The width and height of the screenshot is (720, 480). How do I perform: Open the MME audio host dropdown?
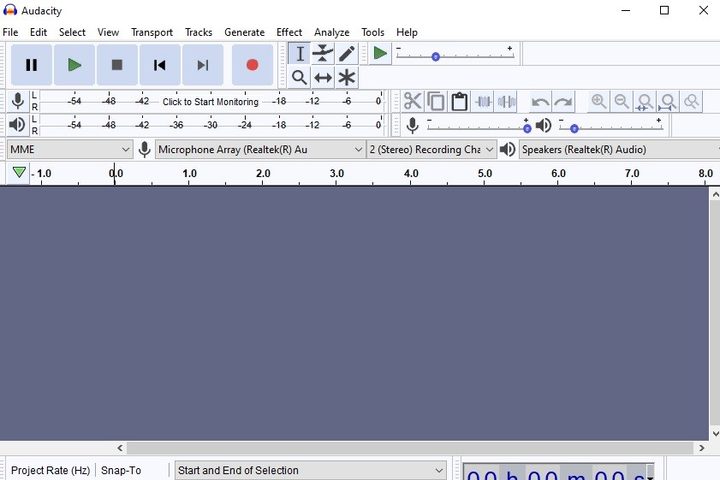(x=70, y=149)
